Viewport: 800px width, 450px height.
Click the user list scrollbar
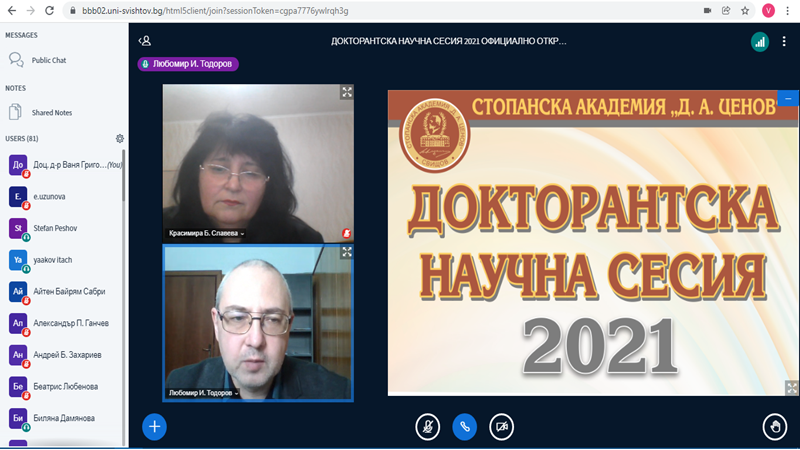point(123,176)
